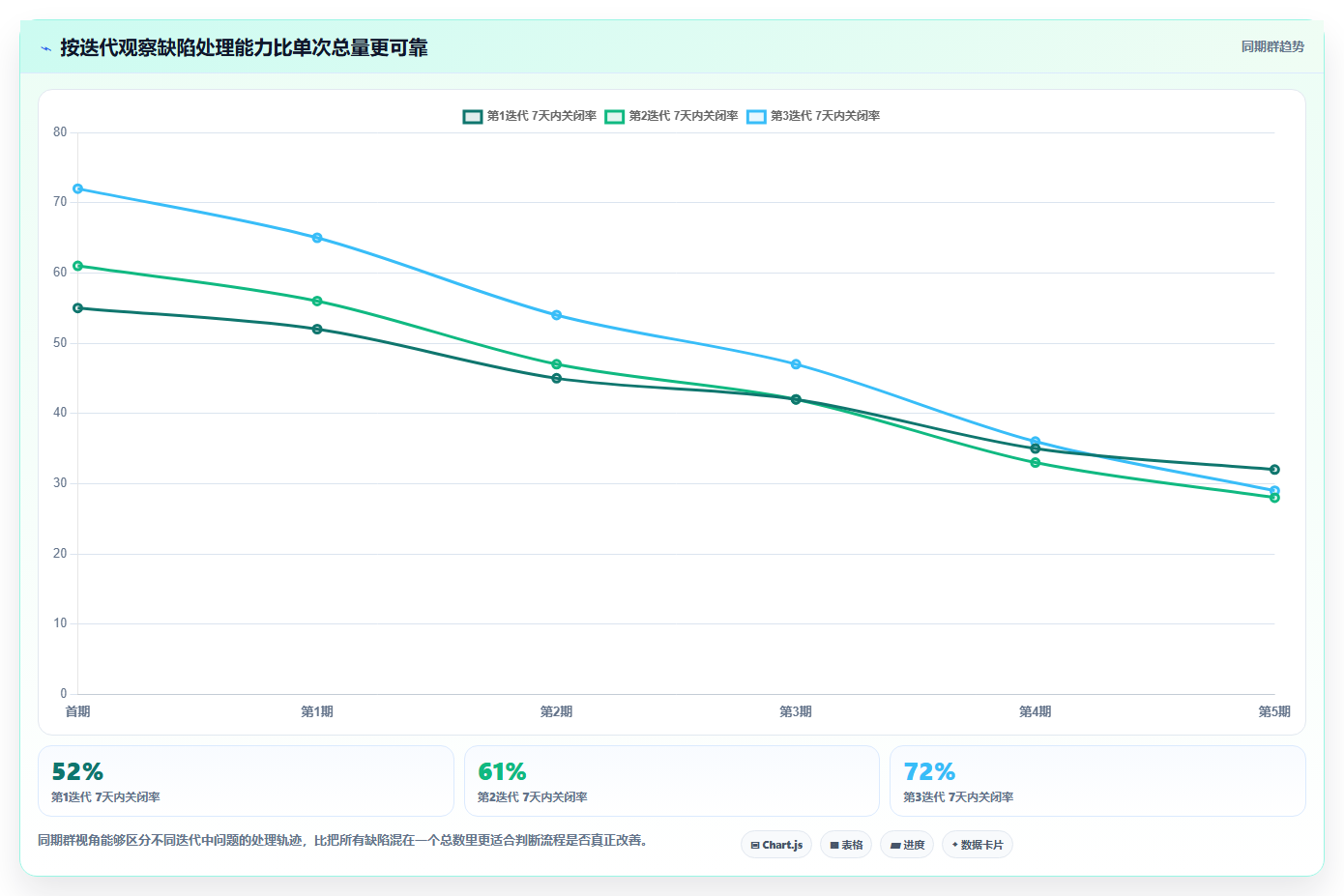
Task: Click the 表格 tag chip
Action: coord(846,845)
